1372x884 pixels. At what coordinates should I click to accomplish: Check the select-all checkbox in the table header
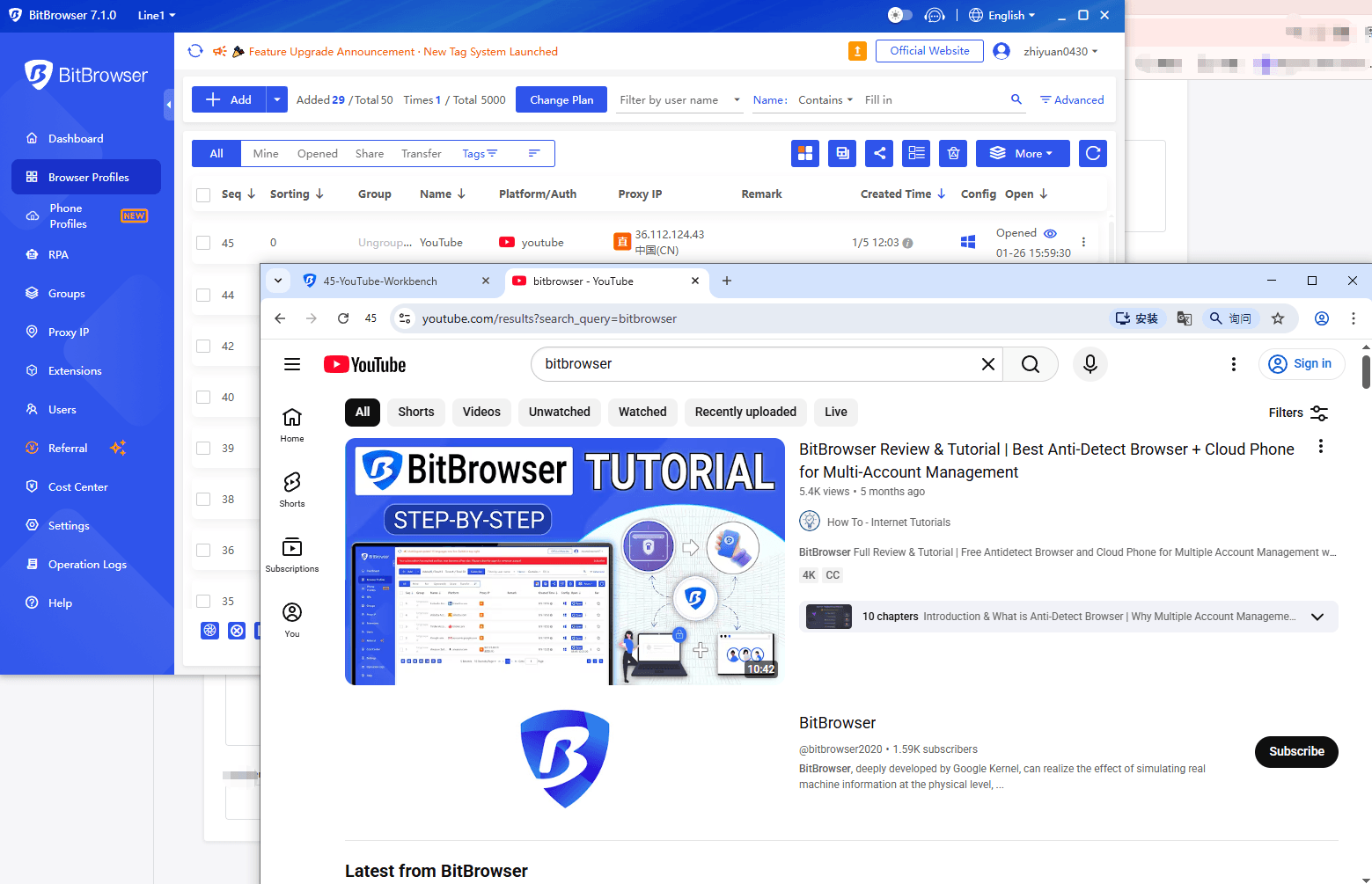(x=203, y=194)
